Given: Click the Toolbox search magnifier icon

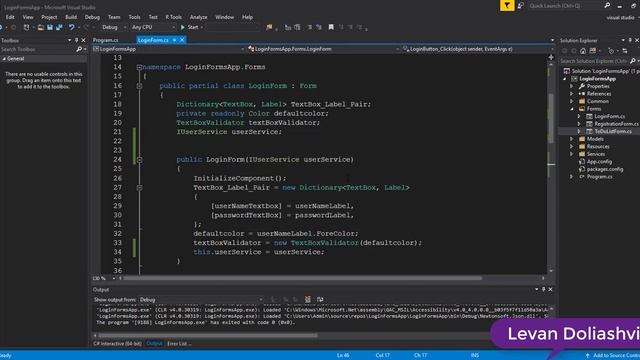Looking at the screenshot, I should point(79,49).
